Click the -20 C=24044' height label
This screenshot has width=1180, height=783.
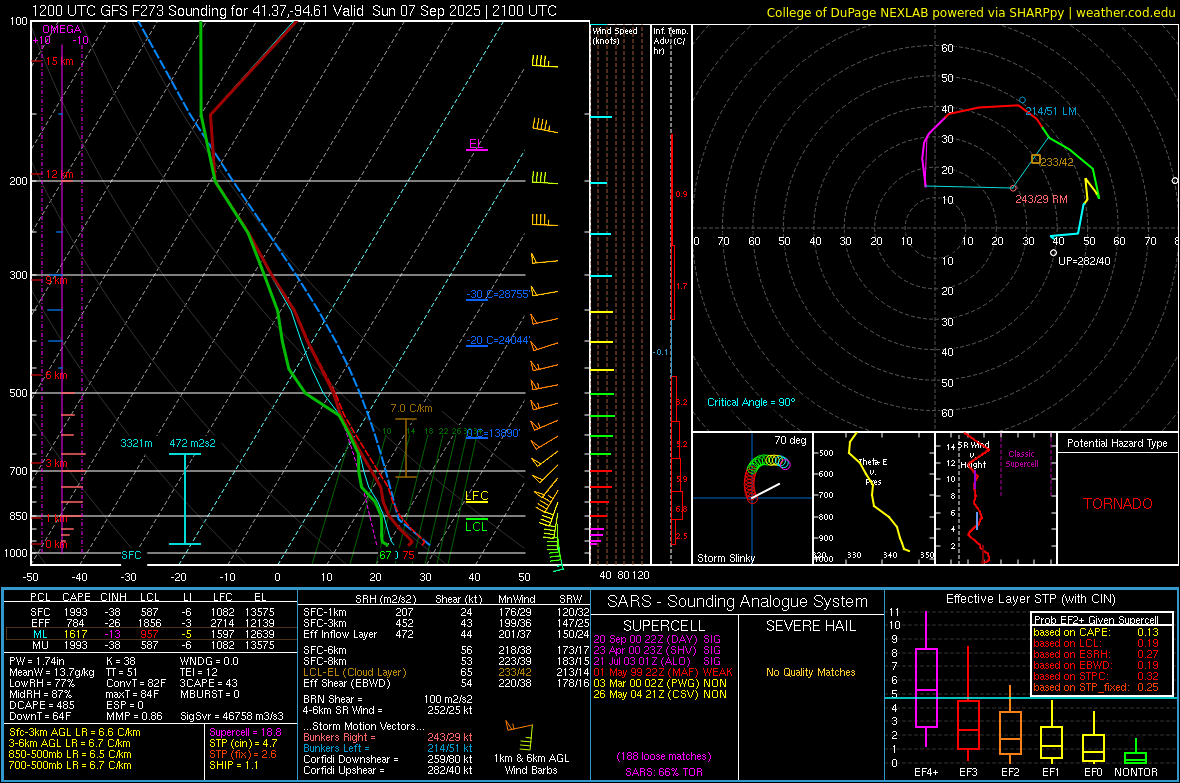coord(498,340)
